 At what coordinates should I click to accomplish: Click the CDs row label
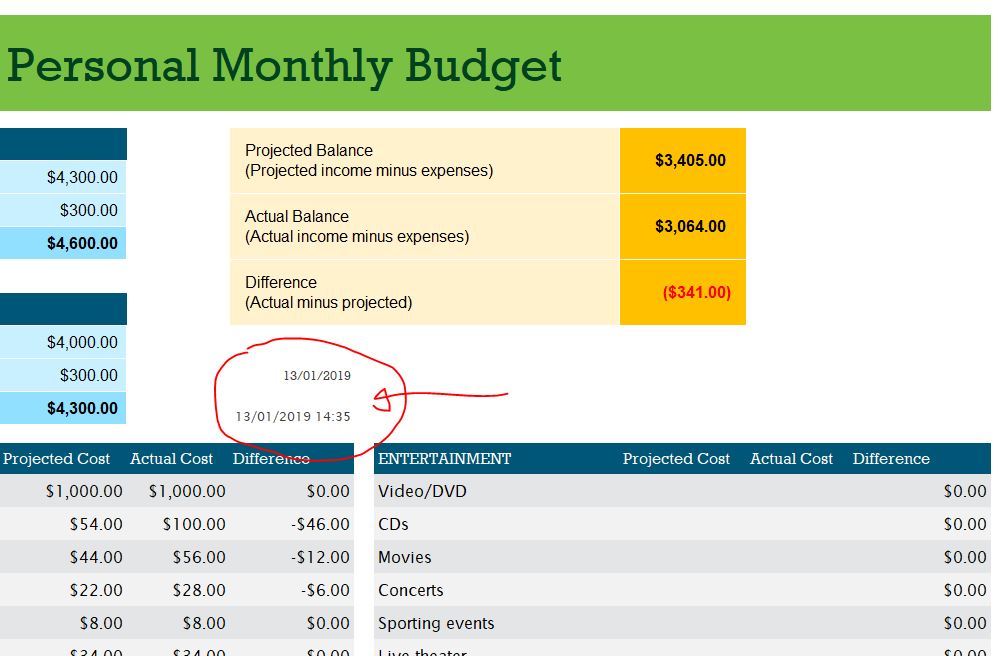coord(393,524)
